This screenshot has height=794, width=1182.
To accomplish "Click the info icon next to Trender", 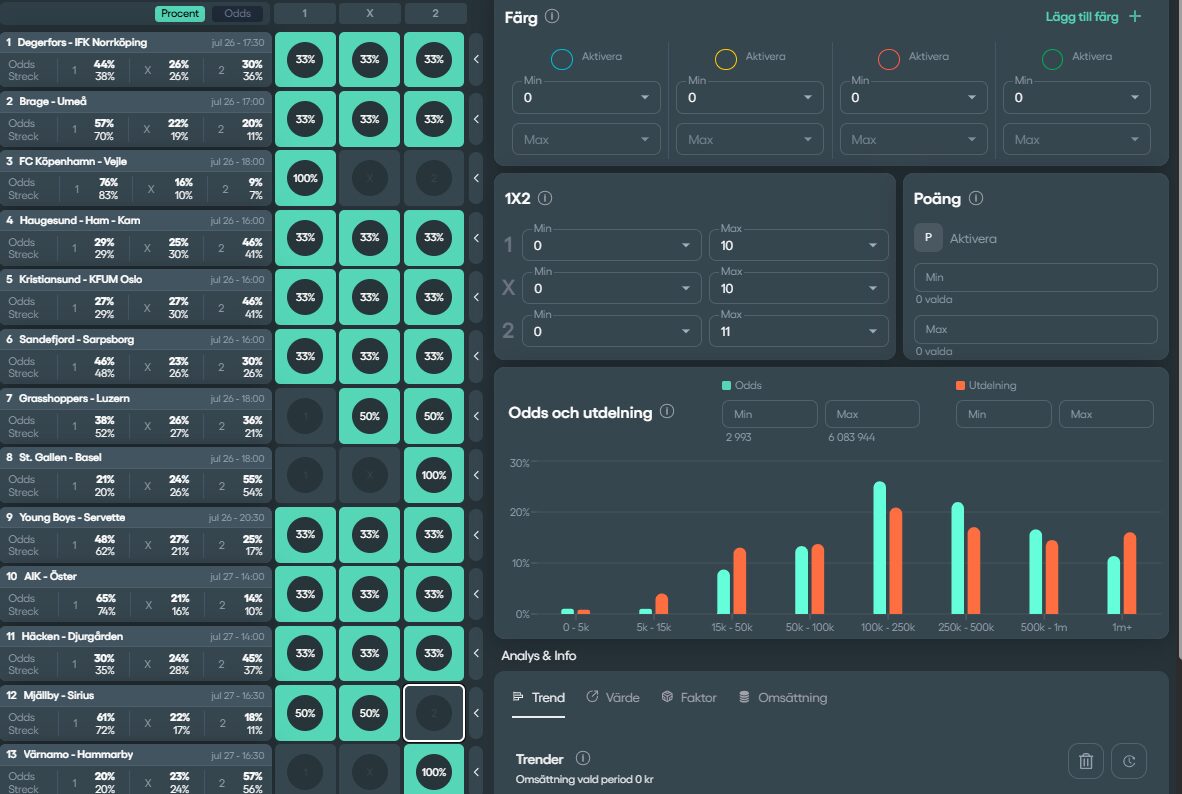I will click(583, 759).
